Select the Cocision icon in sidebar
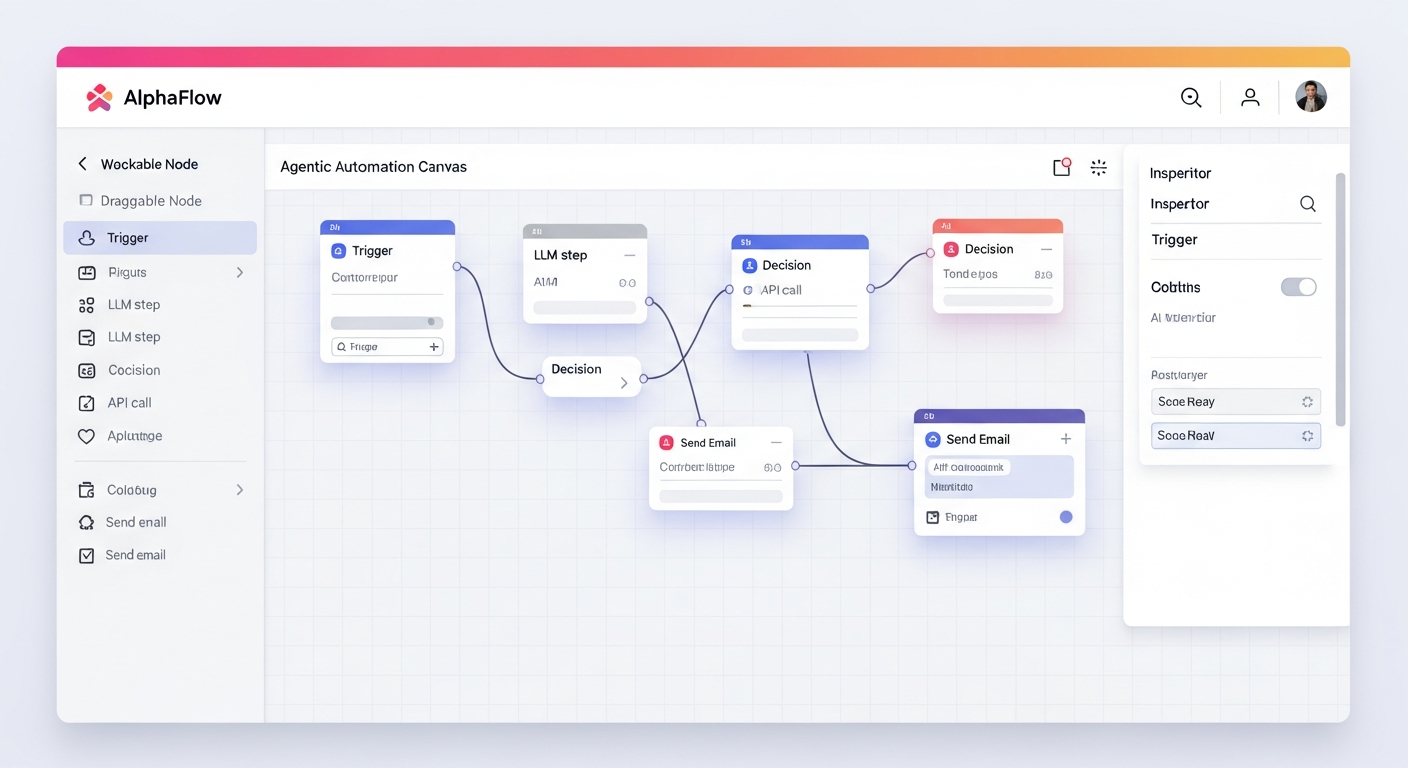The height and width of the screenshot is (768, 1408). tap(87, 370)
